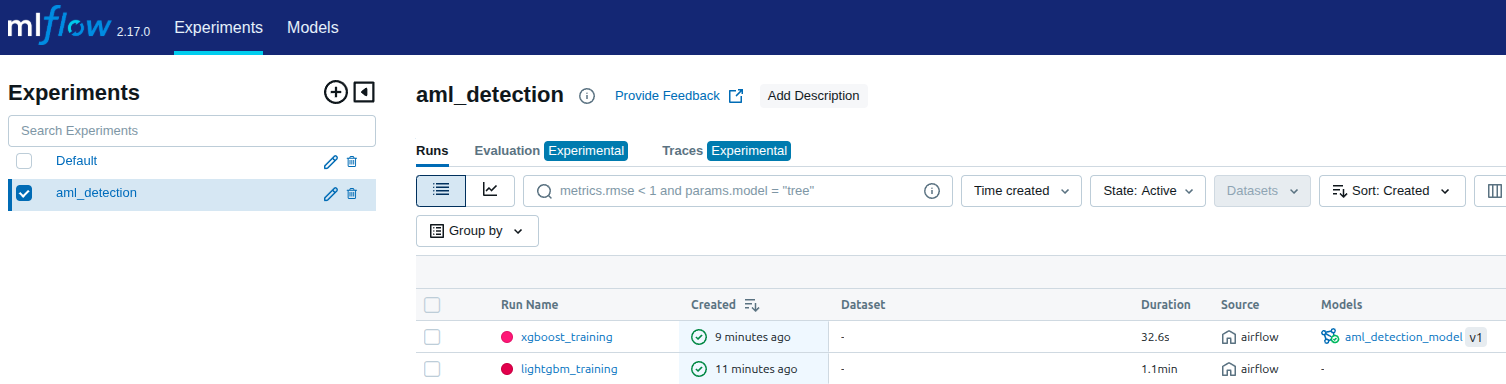Select all runs with header checkbox
The image size is (1506, 384).
432,305
